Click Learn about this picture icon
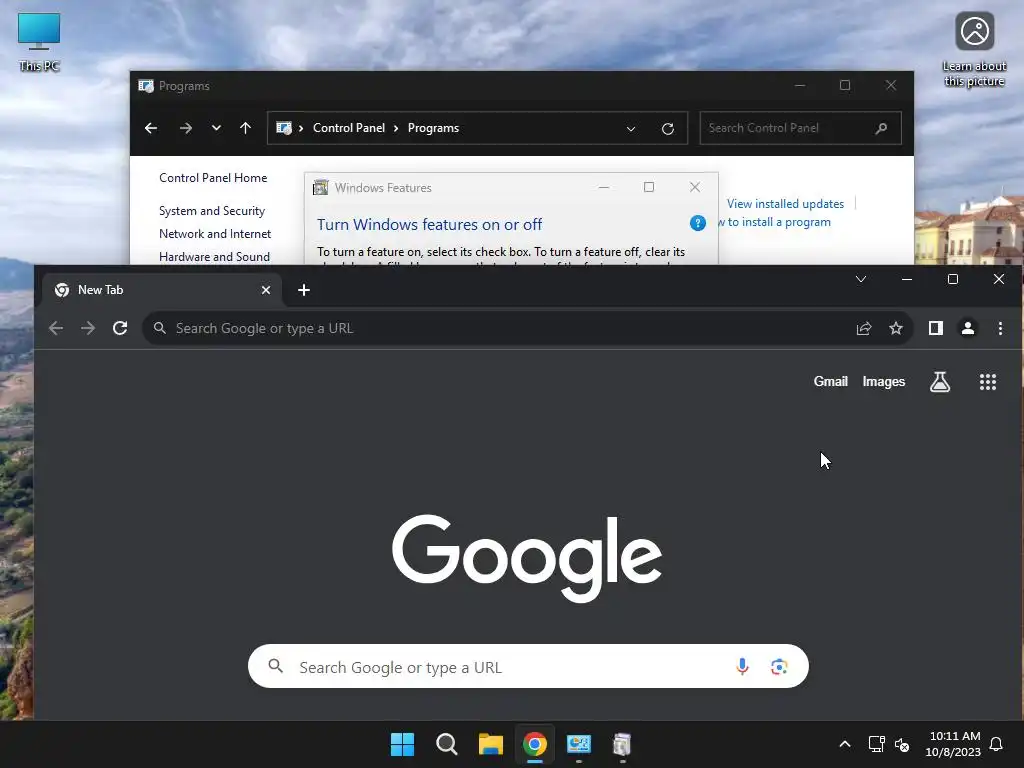The image size is (1024, 768). [974, 50]
